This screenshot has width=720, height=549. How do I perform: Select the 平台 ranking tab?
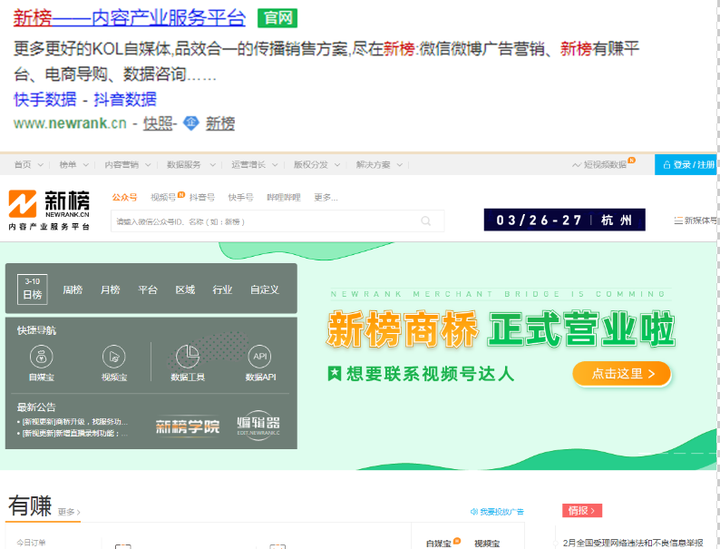click(148, 290)
